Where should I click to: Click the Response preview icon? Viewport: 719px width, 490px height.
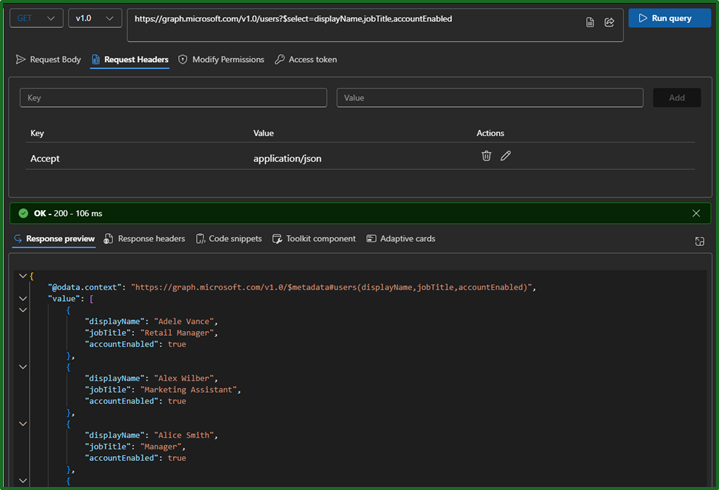tap(18, 239)
